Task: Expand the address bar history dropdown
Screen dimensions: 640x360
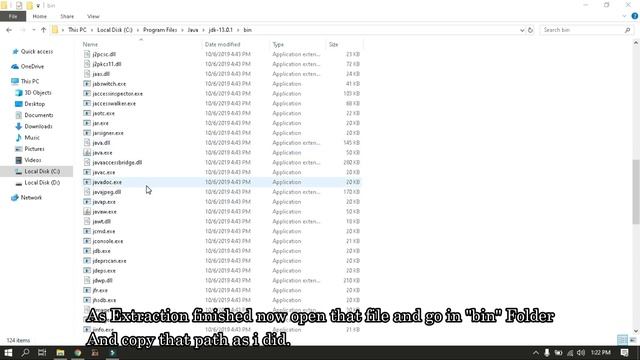Action: coord(522,30)
